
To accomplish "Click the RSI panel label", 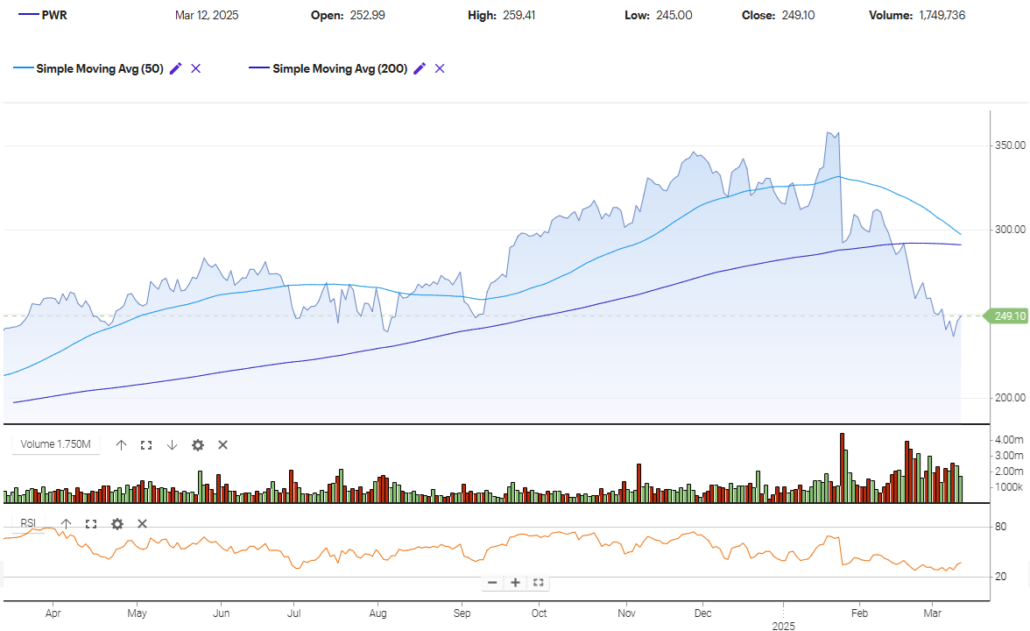I will tap(27, 523).
